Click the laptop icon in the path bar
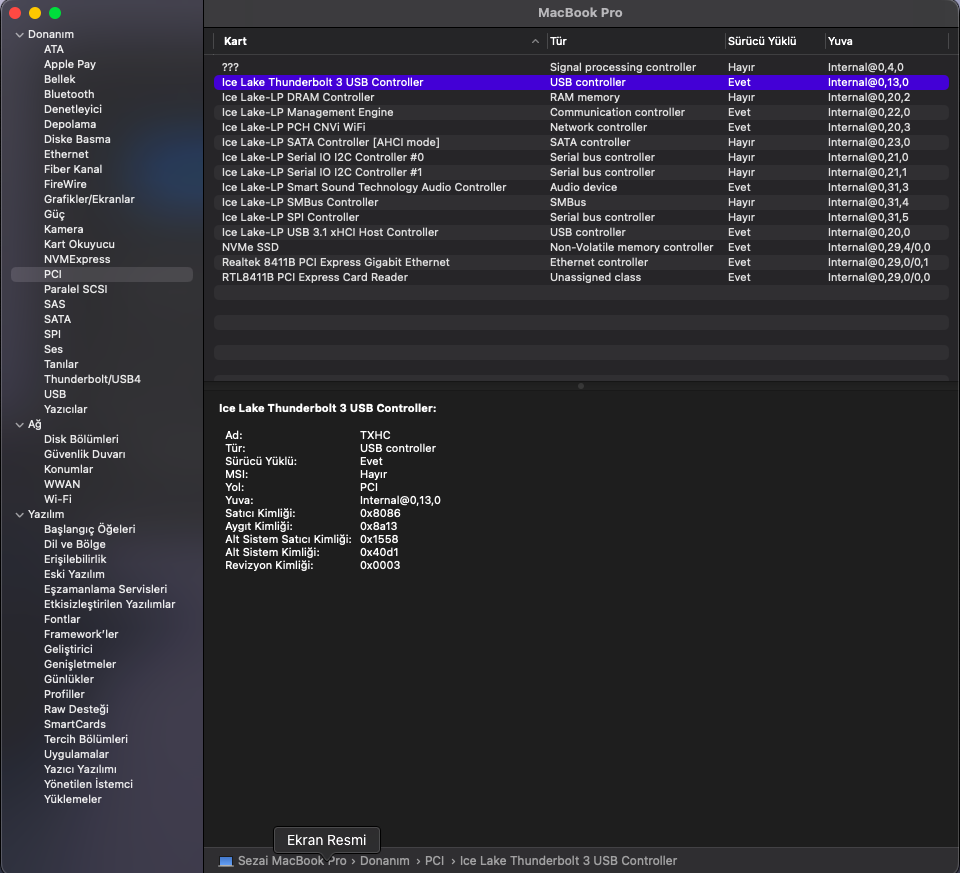The height and width of the screenshot is (873, 960). pyautogui.click(x=225, y=861)
